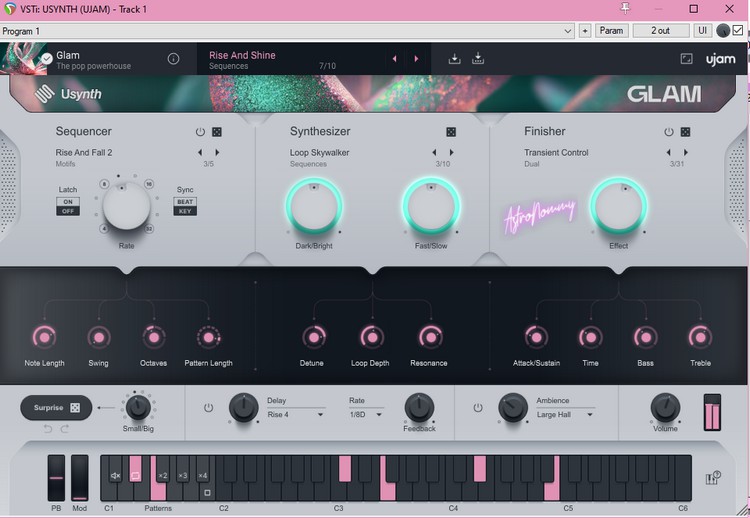
Task: Click the save preset download icon
Action: (454, 59)
